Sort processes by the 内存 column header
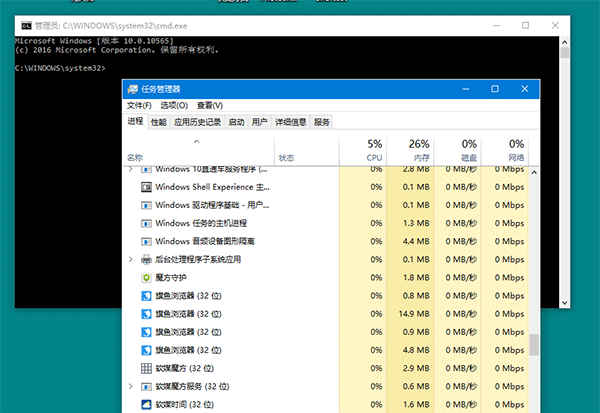The height and width of the screenshot is (413, 600). tap(411, 151)
